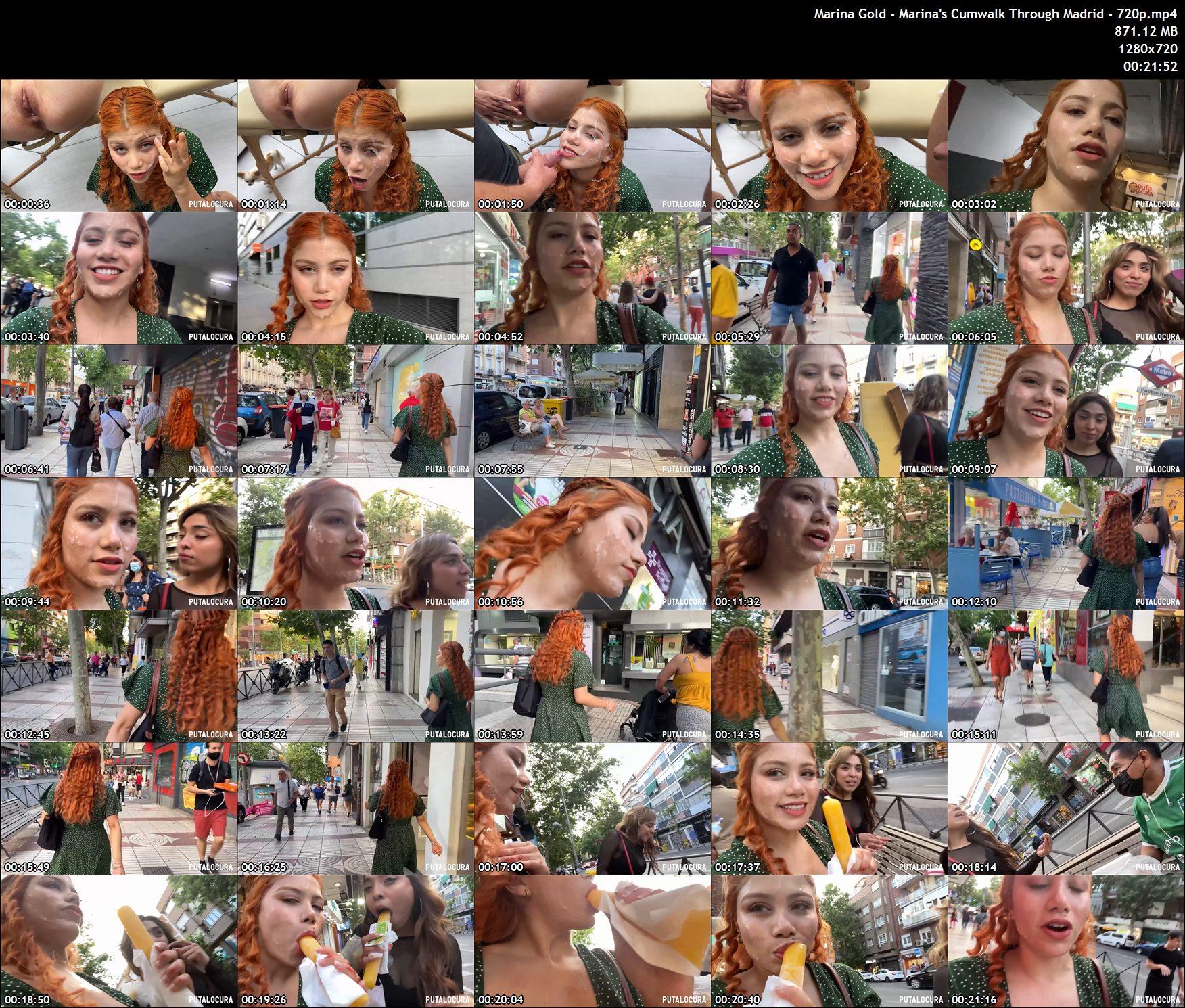Click the thumbnail timestamped 00:03:02

[x=1066, y=145]
